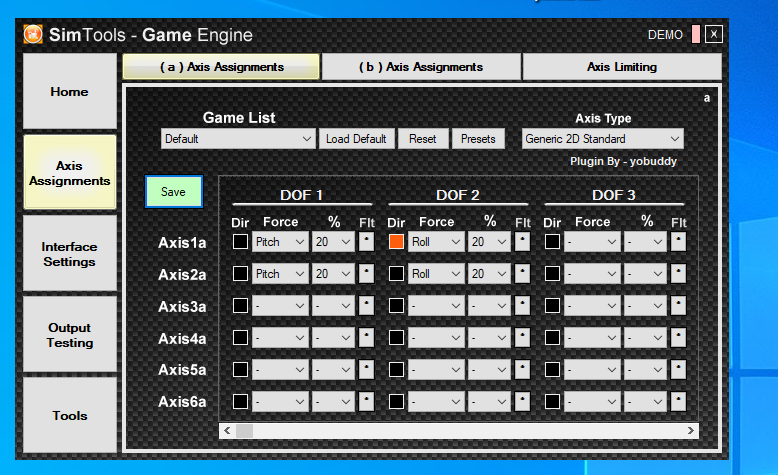Open Tools in the sidebar

69,415
